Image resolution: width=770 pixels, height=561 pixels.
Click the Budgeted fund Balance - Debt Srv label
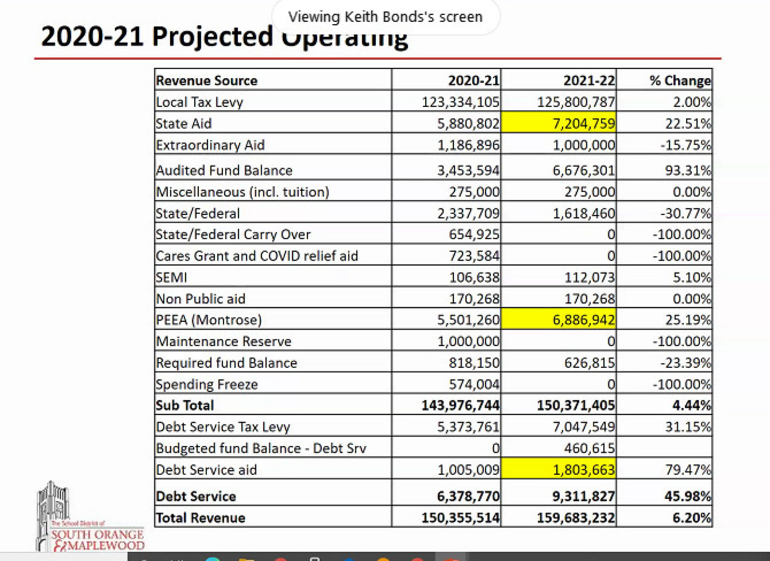[261, 449]
